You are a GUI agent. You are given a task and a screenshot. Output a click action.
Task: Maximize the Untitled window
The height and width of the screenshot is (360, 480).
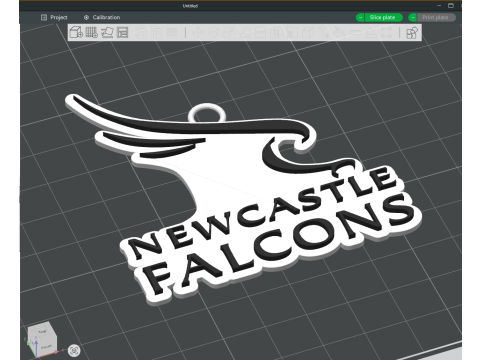[451, 6]
